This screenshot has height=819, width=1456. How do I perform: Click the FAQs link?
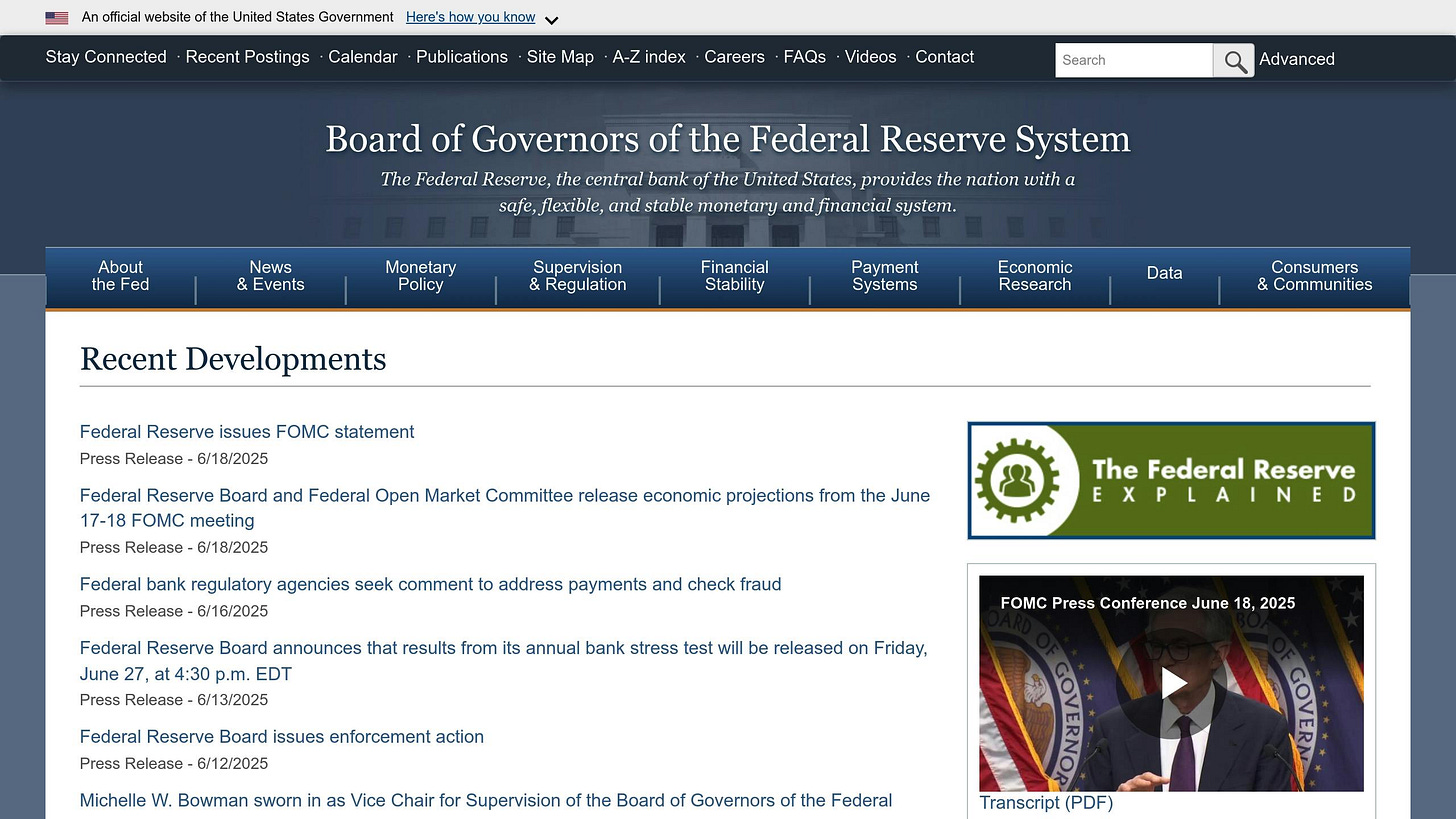(804, 57)
